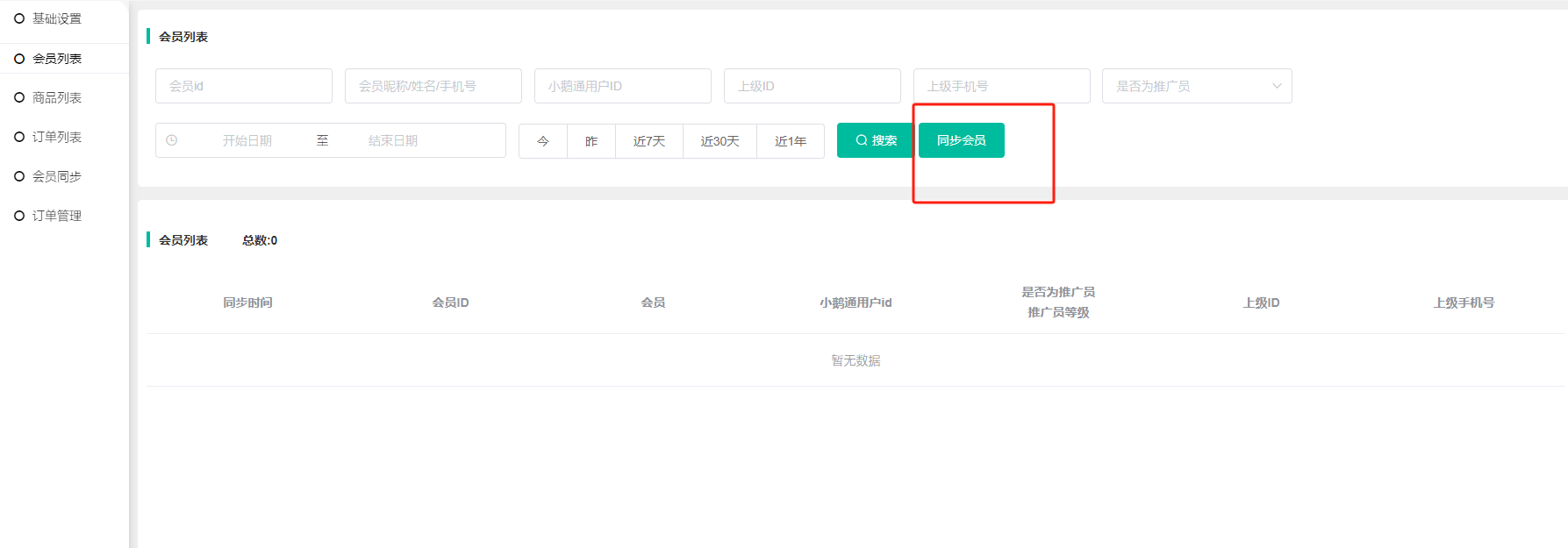The image size is (1568, 548).
Task: Focus the 上级手机号 input field
Action: (1001, 86)
